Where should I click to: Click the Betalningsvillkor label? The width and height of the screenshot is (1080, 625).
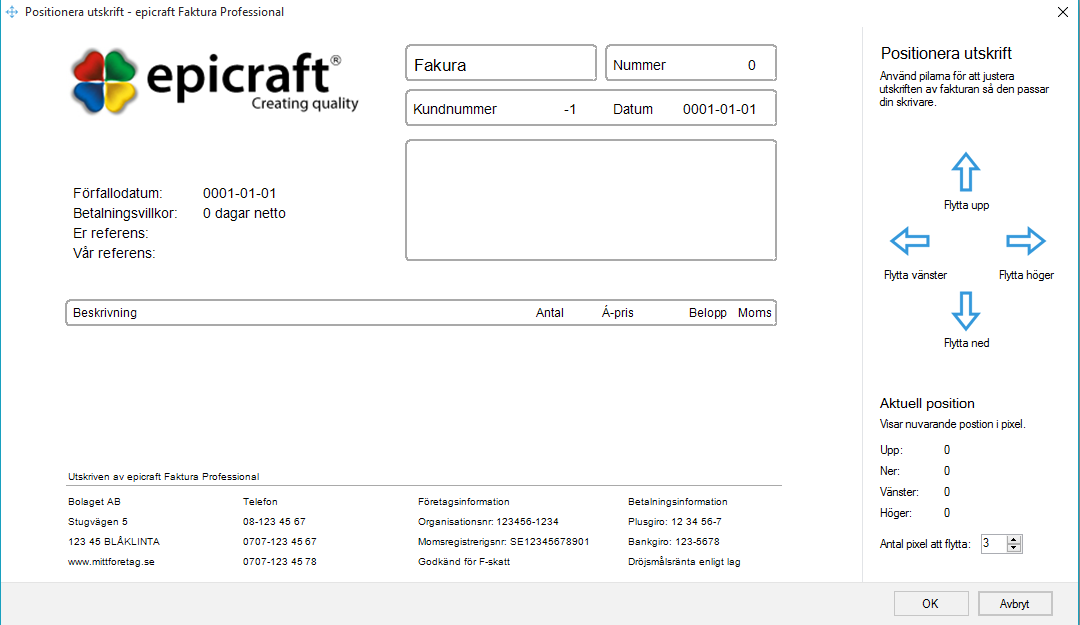125,213
